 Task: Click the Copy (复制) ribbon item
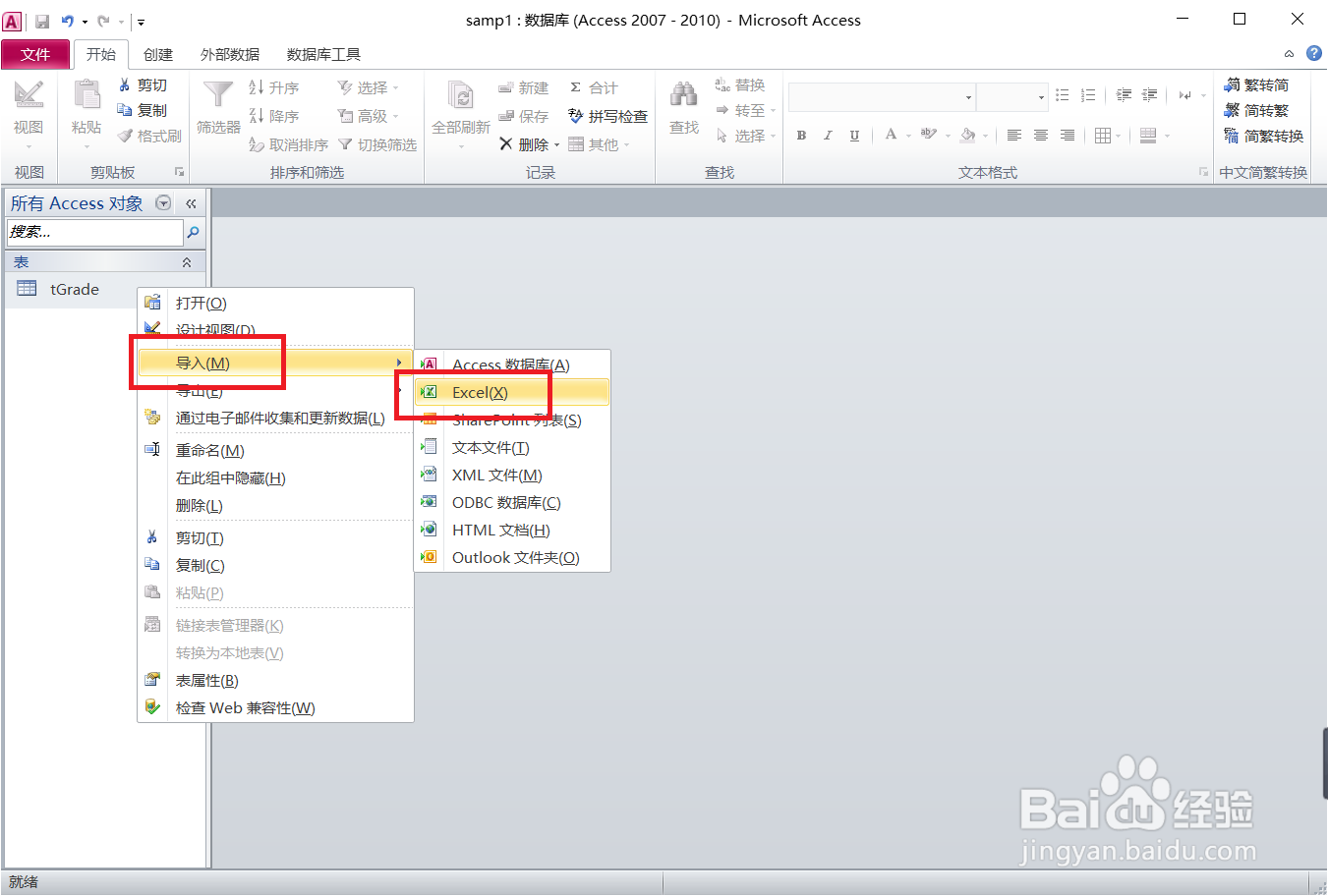(143, 110)
